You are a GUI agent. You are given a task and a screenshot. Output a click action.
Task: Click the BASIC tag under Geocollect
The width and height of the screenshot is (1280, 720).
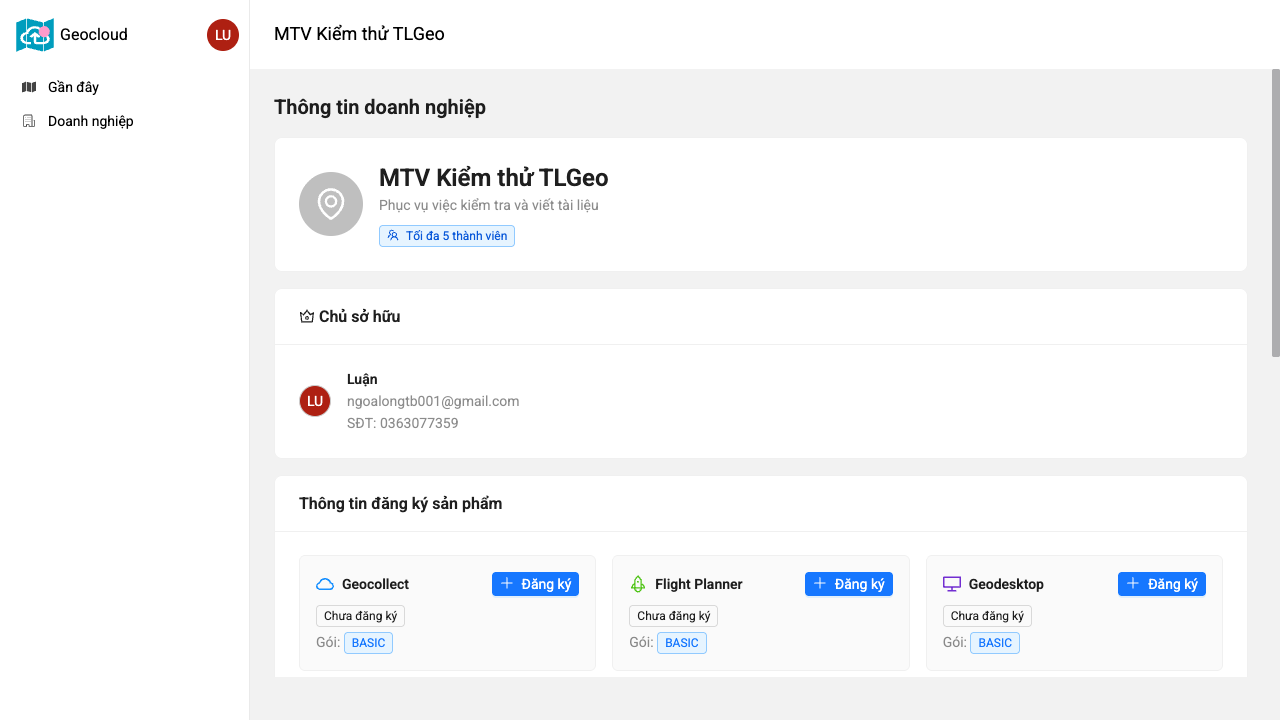[368, 643]
